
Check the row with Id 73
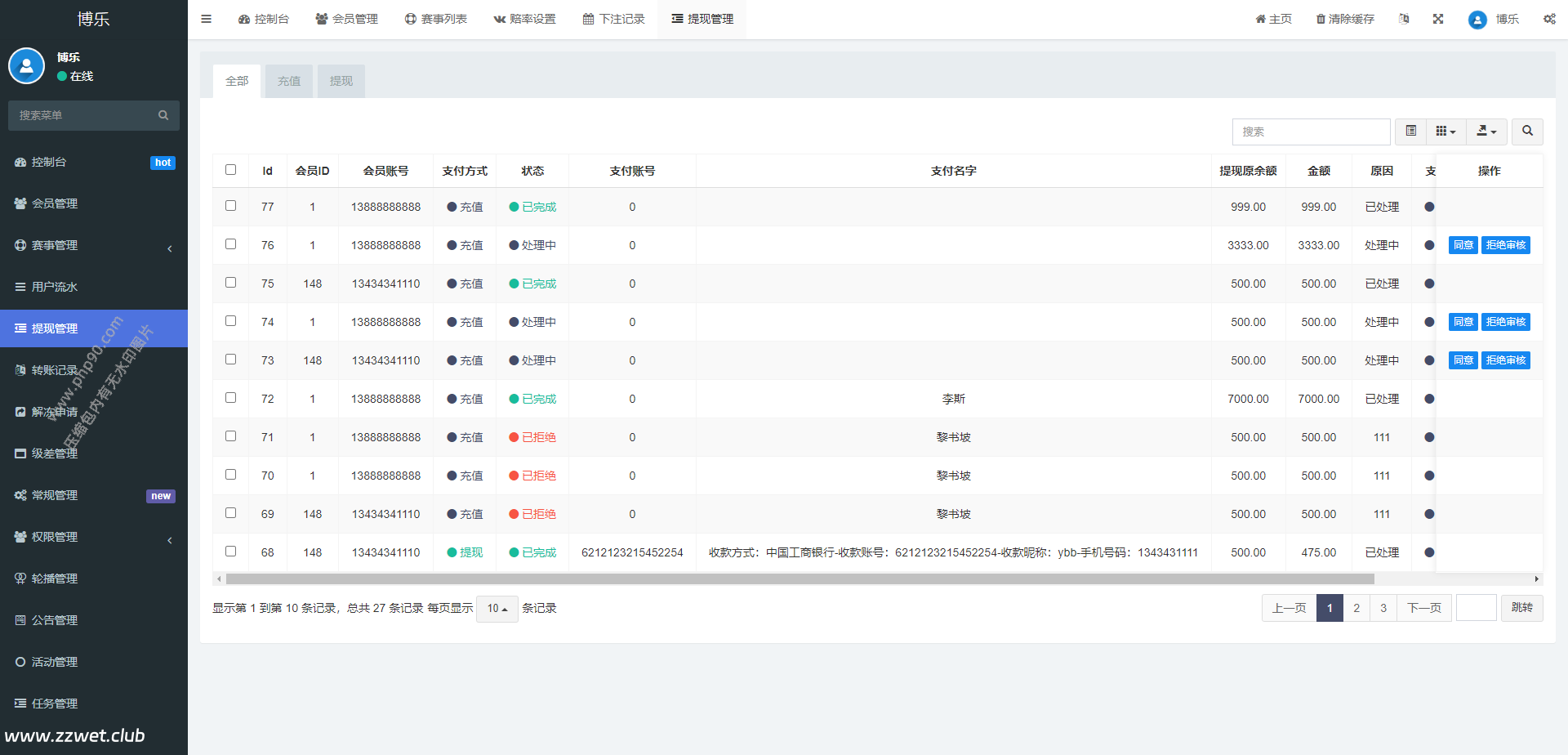230,360
